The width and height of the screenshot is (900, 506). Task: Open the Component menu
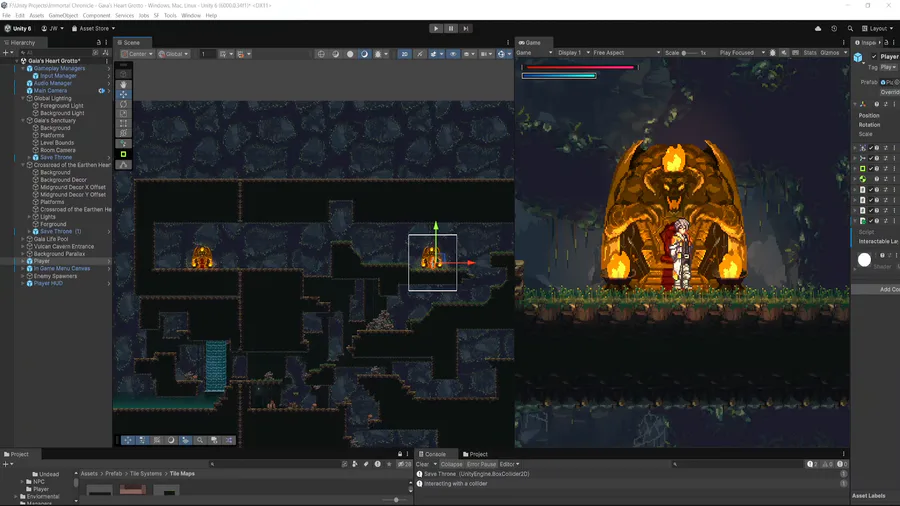click(x=96, y=15)
